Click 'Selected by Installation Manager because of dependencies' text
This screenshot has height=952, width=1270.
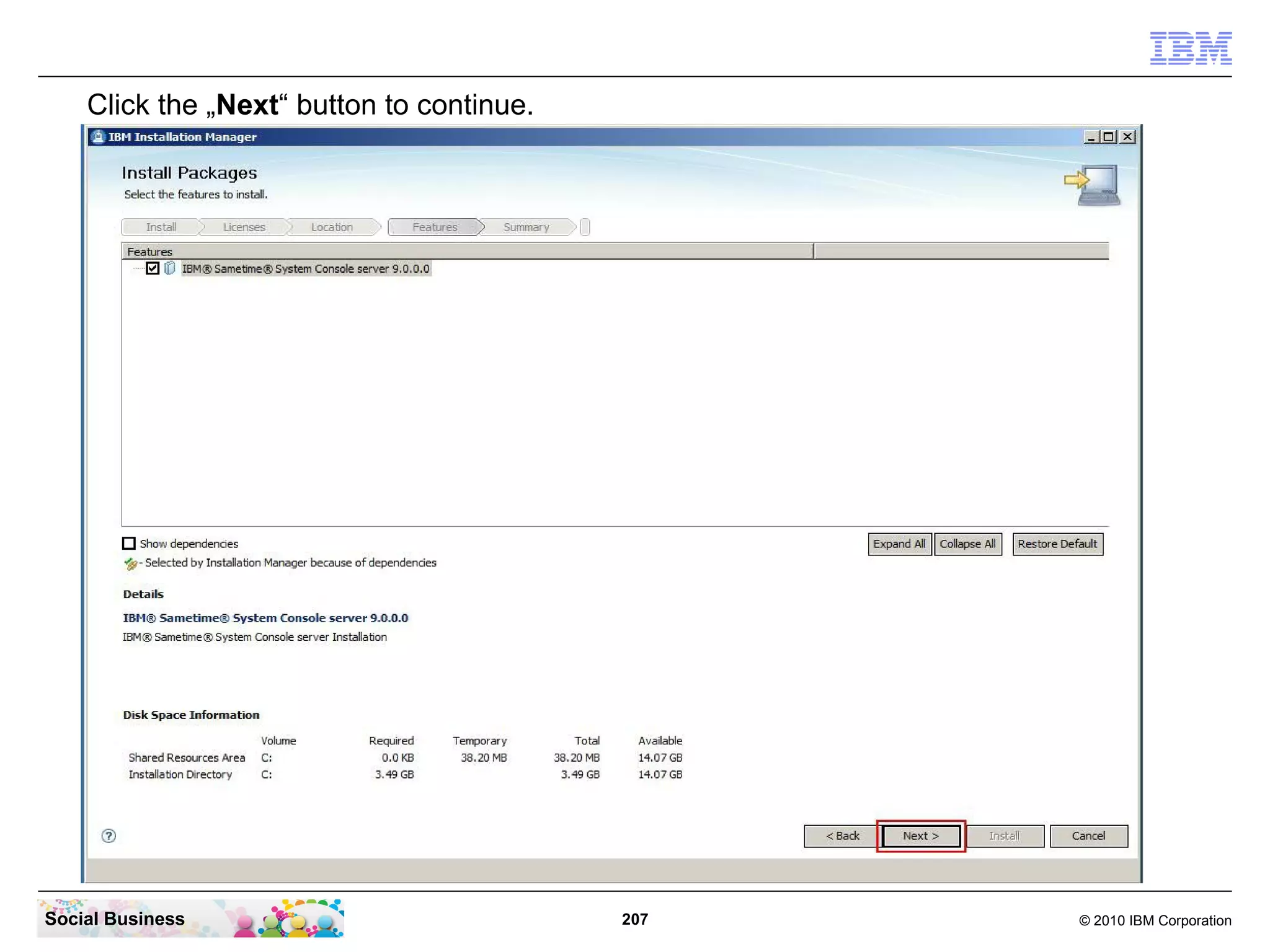291,563
